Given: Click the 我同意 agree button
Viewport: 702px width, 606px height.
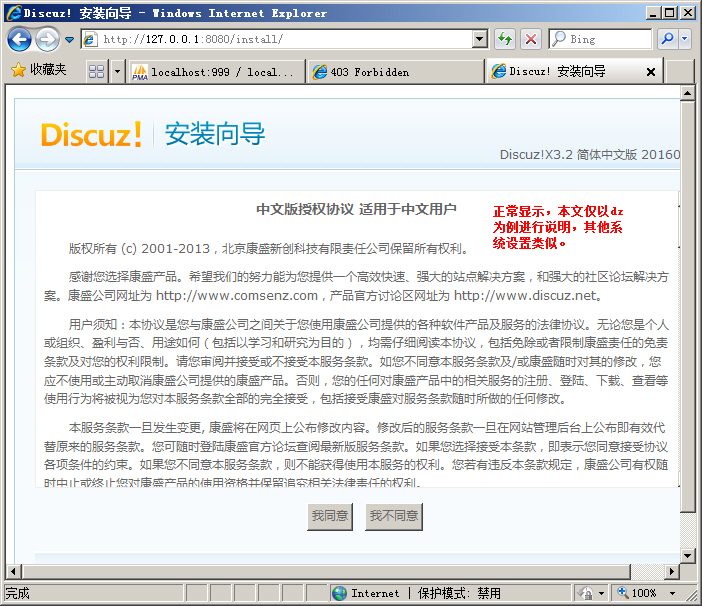Looking at the screenshot, I should click(x=330, y=516).
